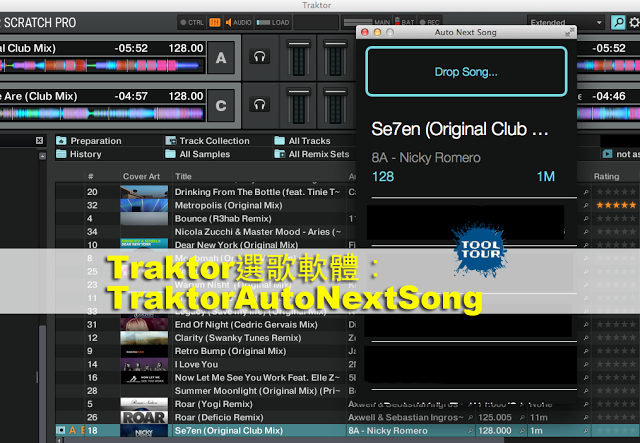Image resolution: width=640 pixels, height=443 pixels.
Task: Click the tree scrollbar up arrow
Action: click(42, 156)
